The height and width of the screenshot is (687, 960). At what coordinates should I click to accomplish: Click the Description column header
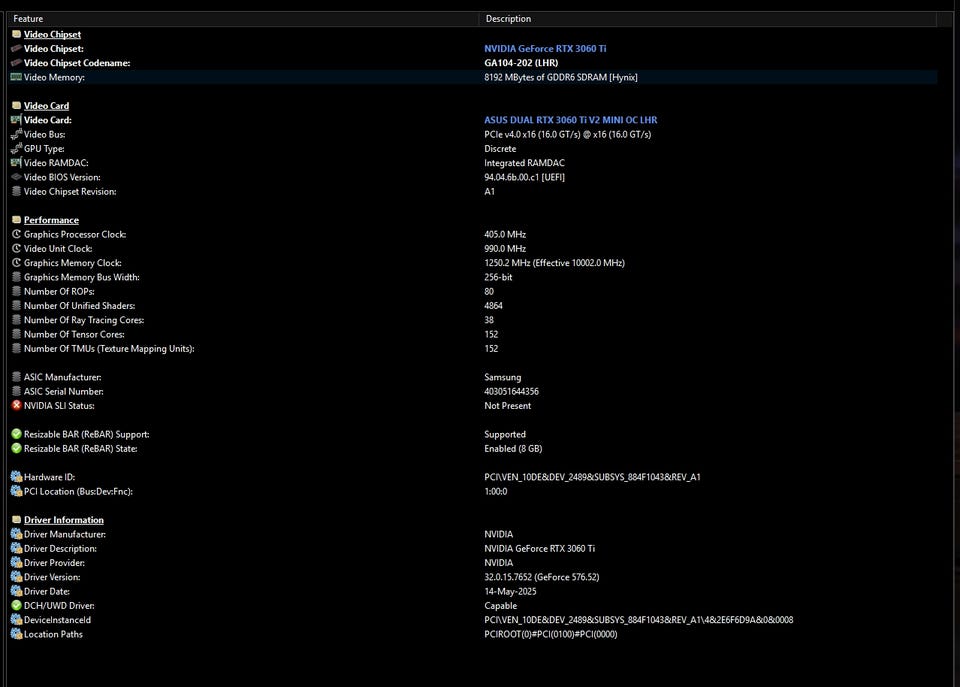click(708, 18)
